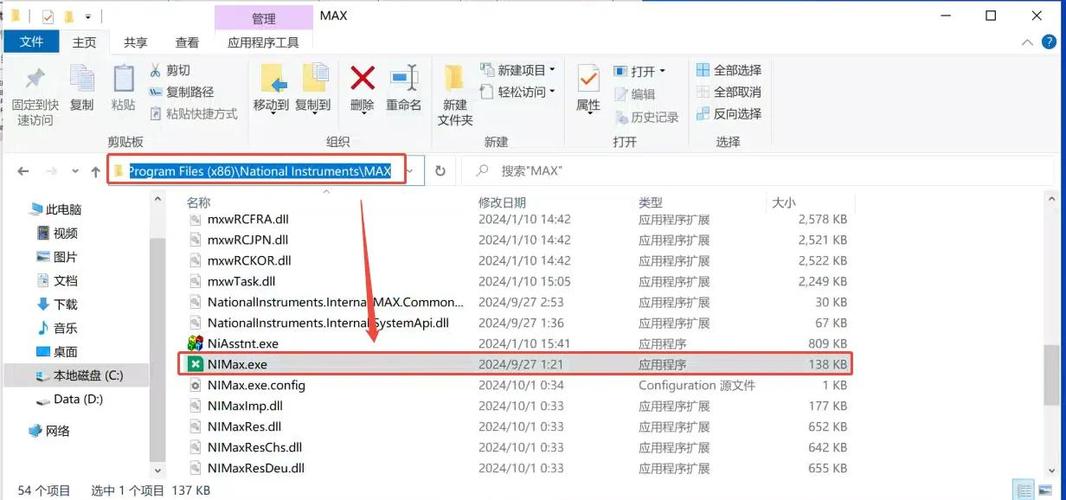Open the quick access toolbar customize dropdown
Image resolution: width=1066 pixels, height=500 pixels.
point(88,16)
